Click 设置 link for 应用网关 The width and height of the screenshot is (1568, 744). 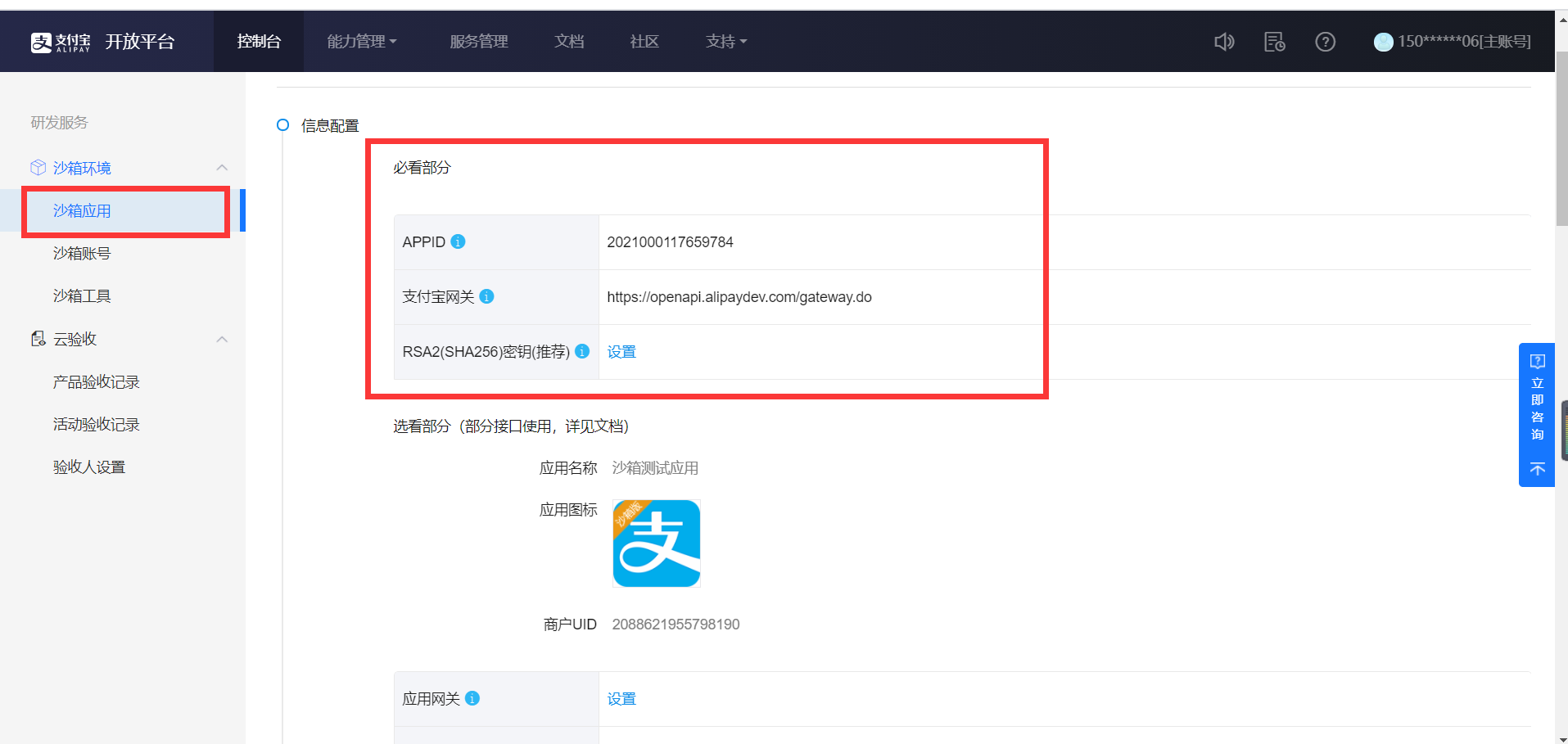click(x=621, y=699)
